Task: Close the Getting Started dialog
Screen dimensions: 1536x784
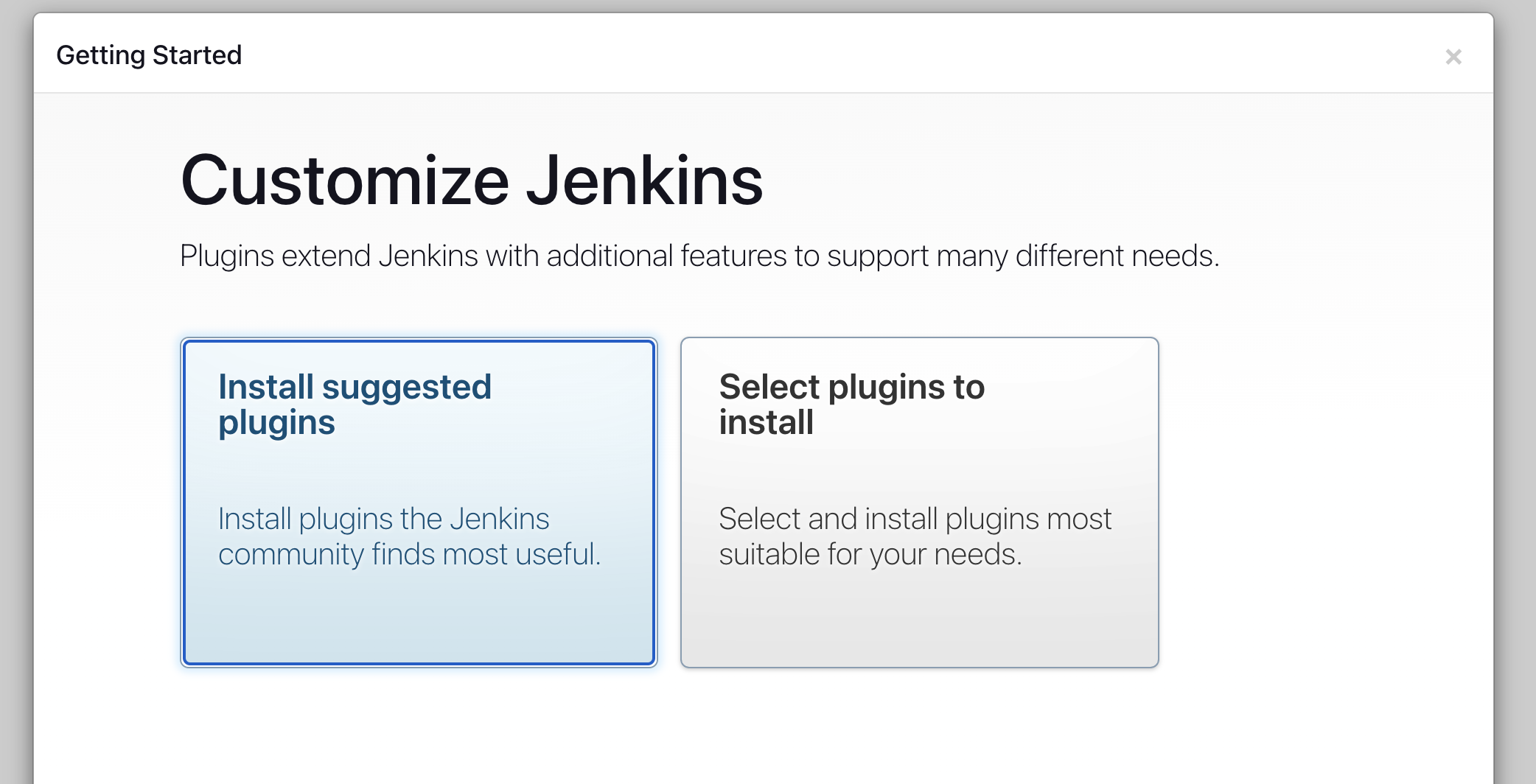Action: coord(1453,57)
